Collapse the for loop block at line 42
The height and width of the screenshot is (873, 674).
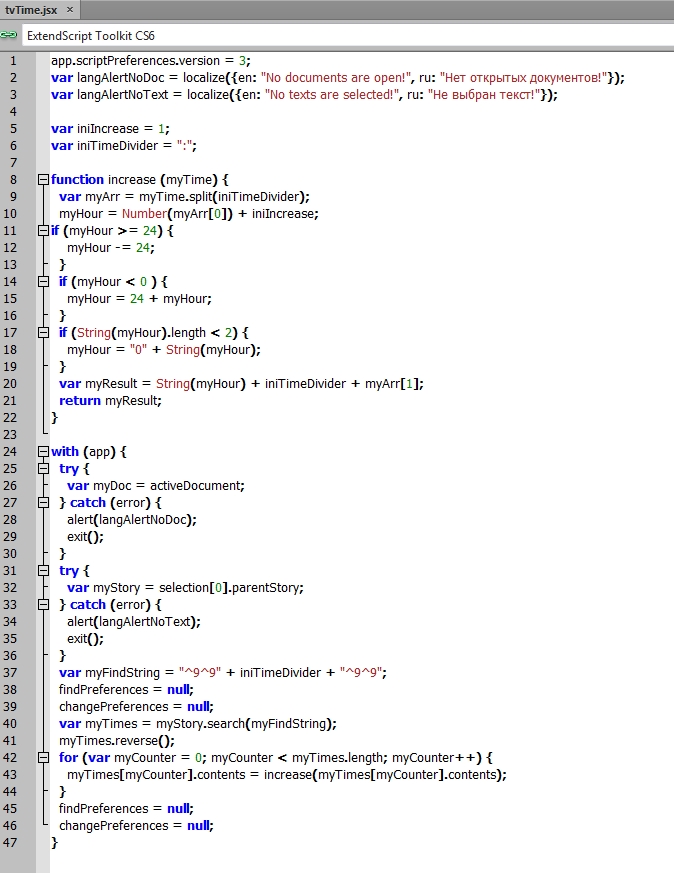[x=43, y=758]
